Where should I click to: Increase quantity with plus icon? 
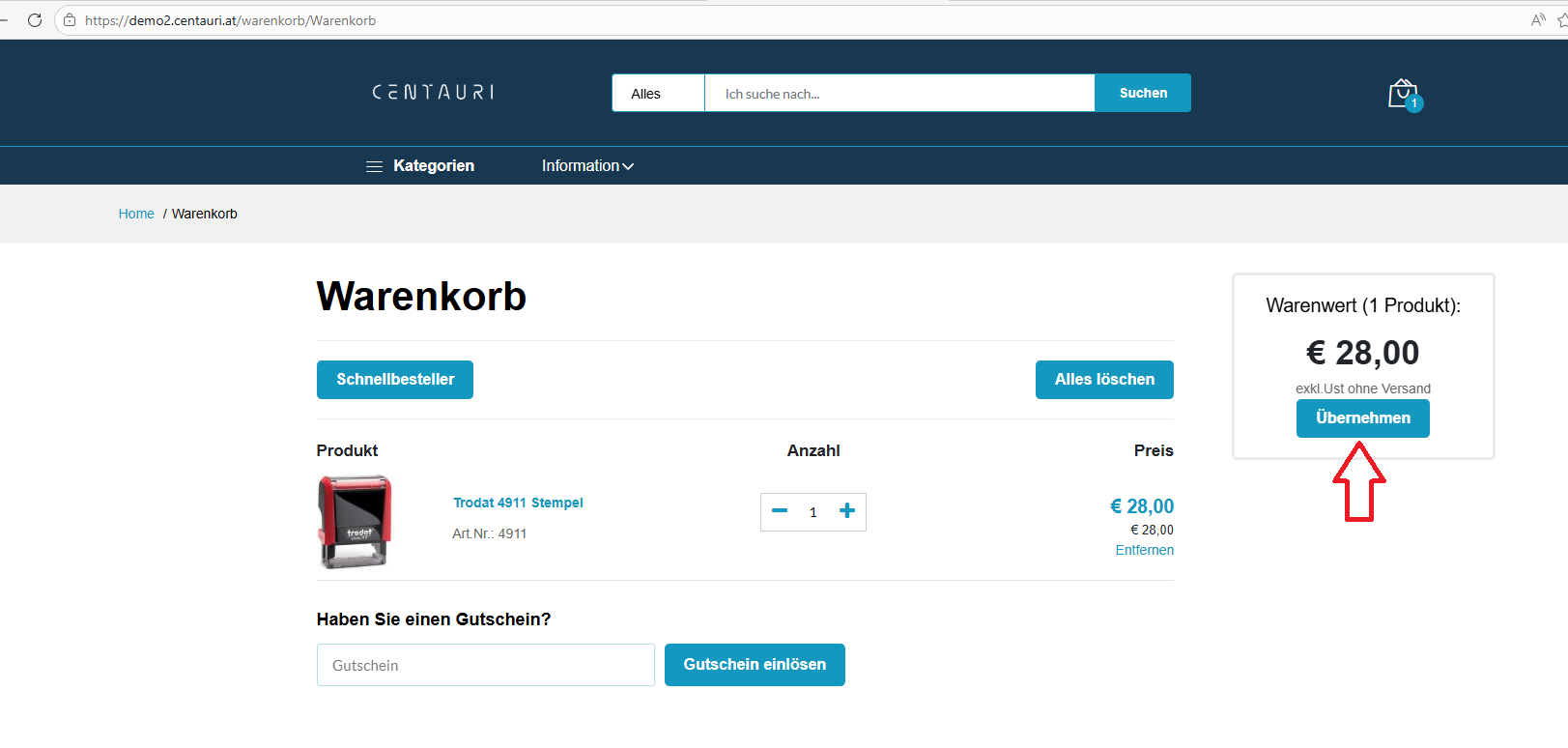click(x=847, y=511)
